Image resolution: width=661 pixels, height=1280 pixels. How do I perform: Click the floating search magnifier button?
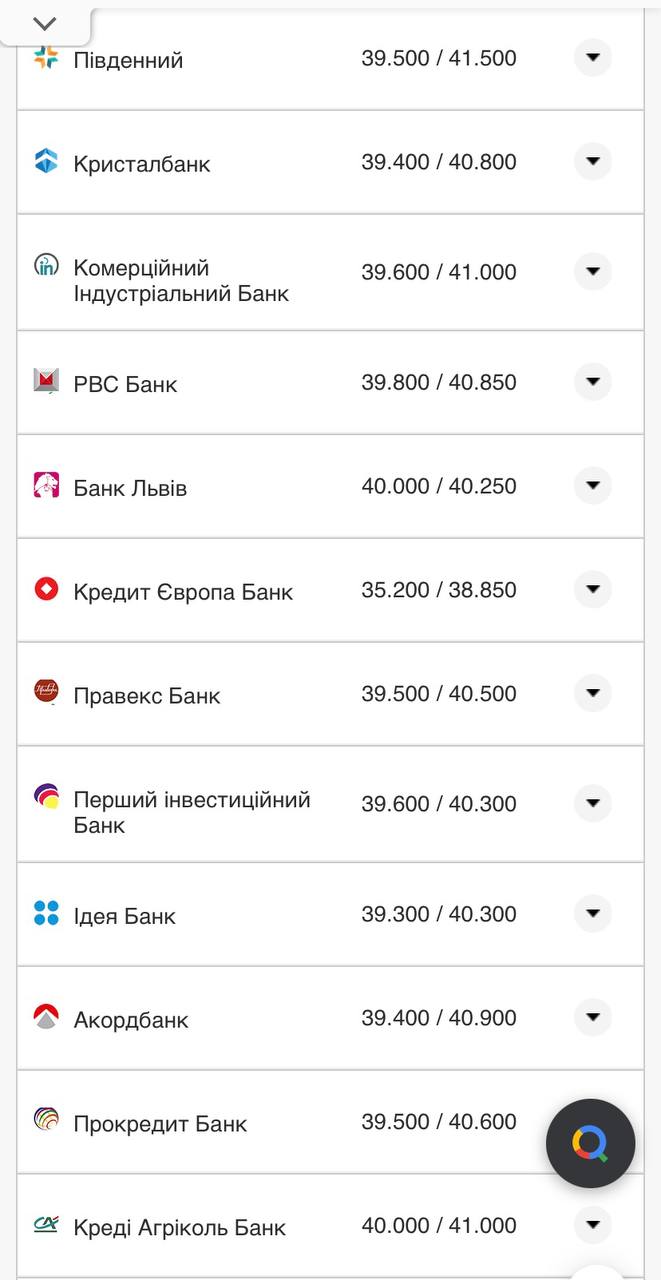click(590, 1143)
